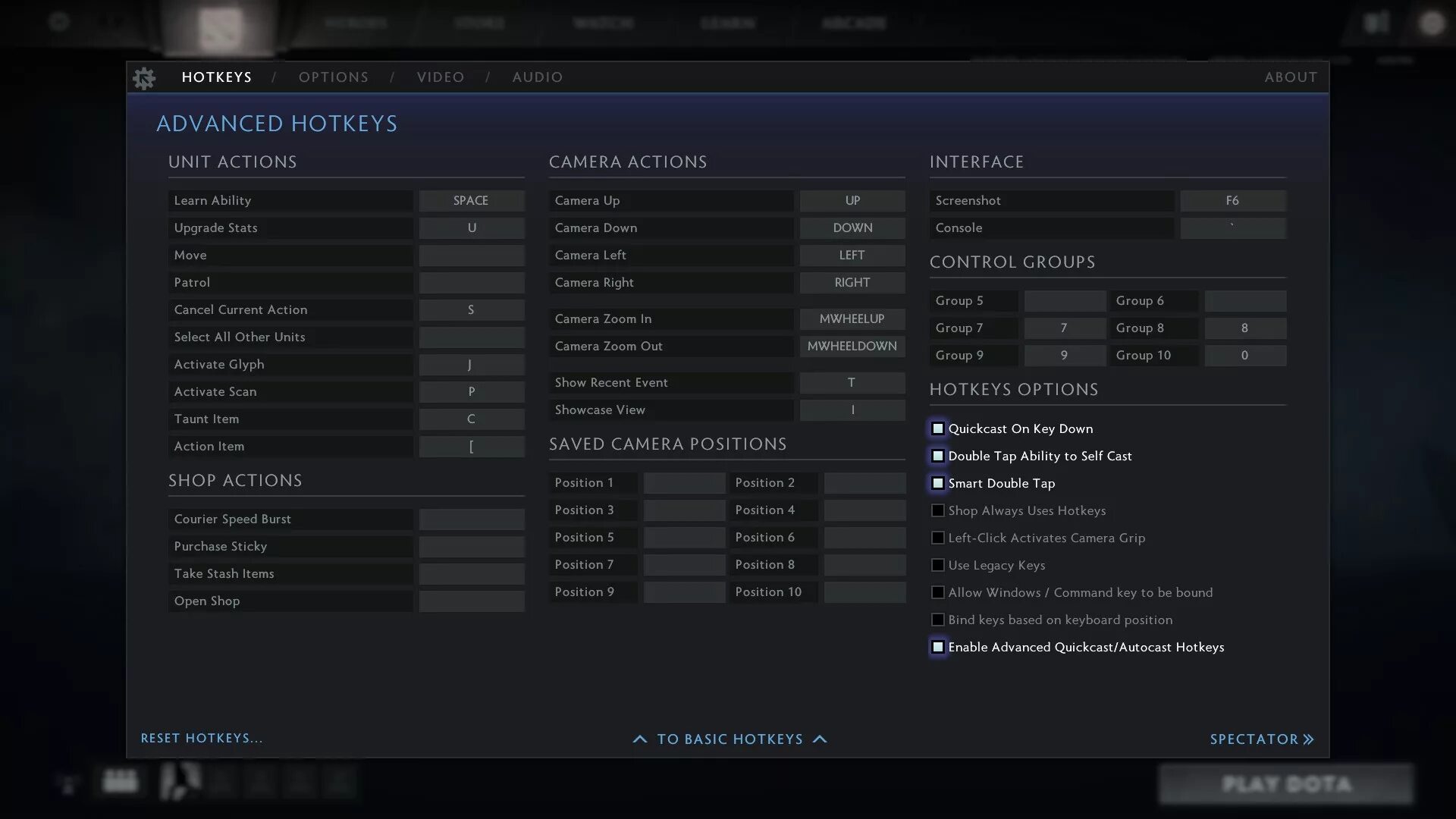
Task: Set key for camera Position 8
Action: click(x=864, y=565)
